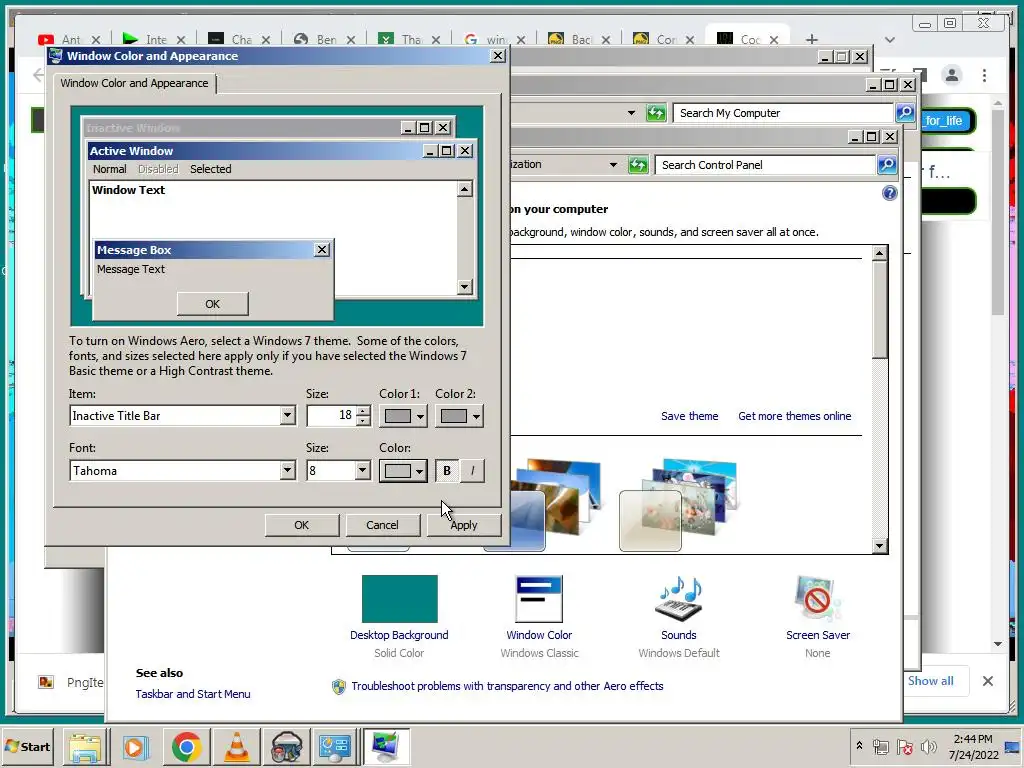
Task: Click the Selected menu item in preview
Action: click(x=210, y=169)
